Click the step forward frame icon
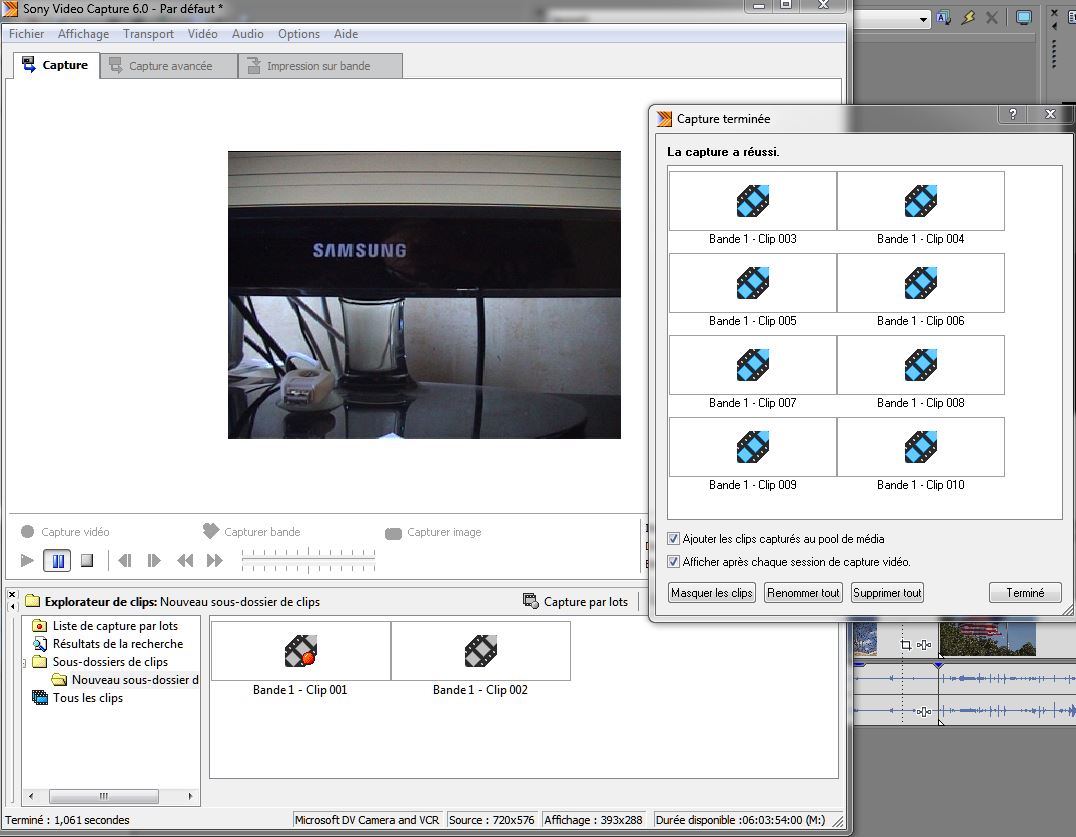This screenshot has width=1076, height=837. pos(154,561)
